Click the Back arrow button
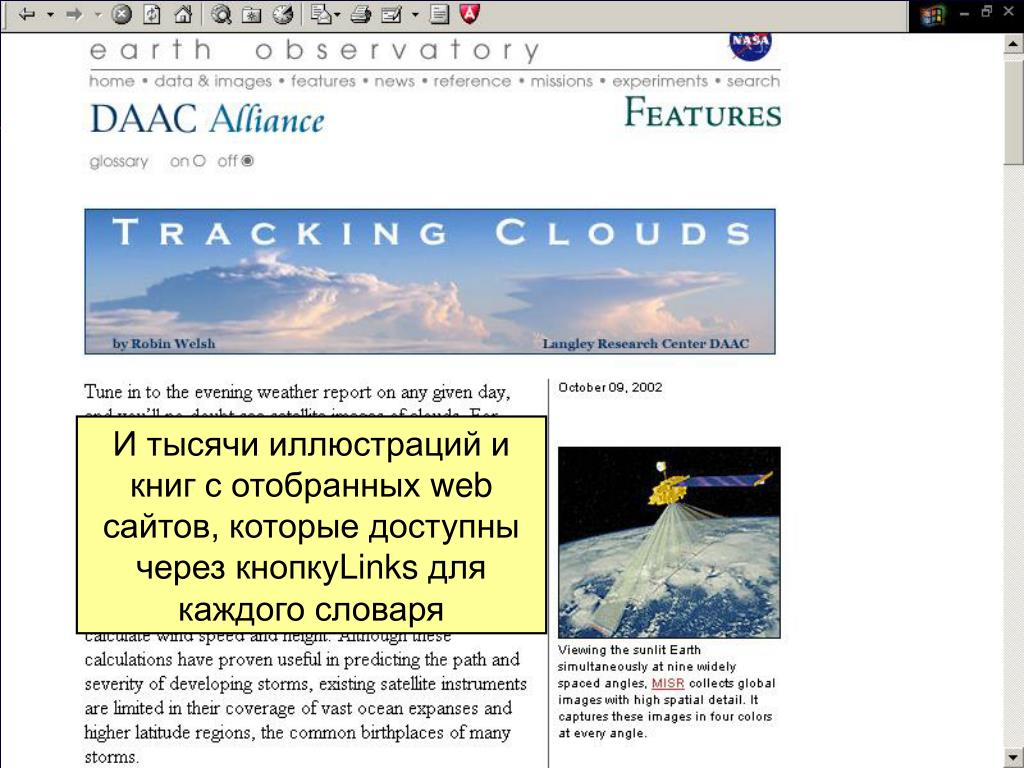 point(27,14)
